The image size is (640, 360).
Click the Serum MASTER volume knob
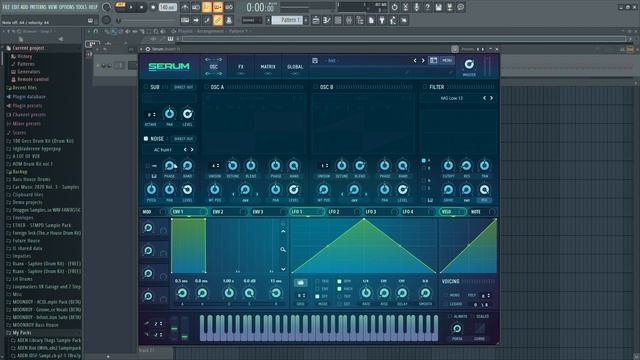469,64
